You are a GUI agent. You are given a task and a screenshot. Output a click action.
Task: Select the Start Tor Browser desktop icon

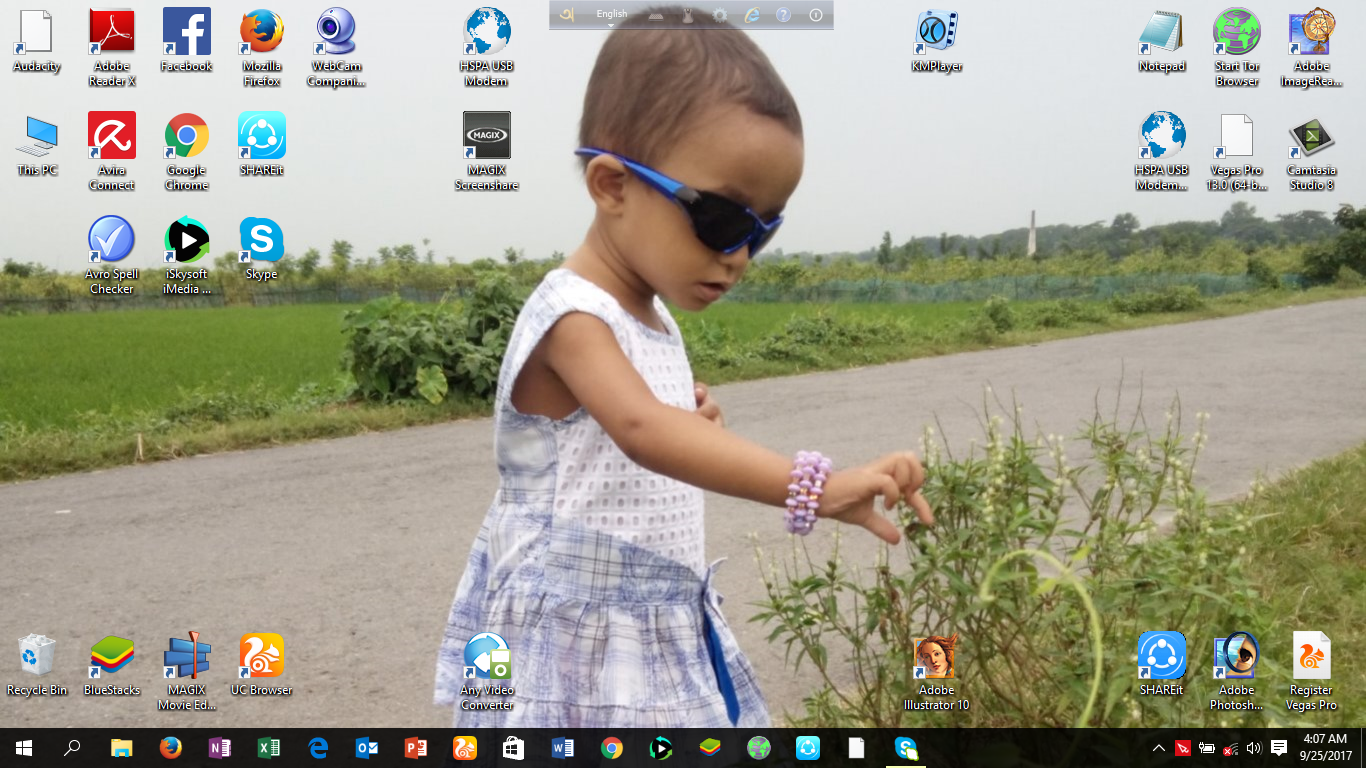tap(1237, 48)
